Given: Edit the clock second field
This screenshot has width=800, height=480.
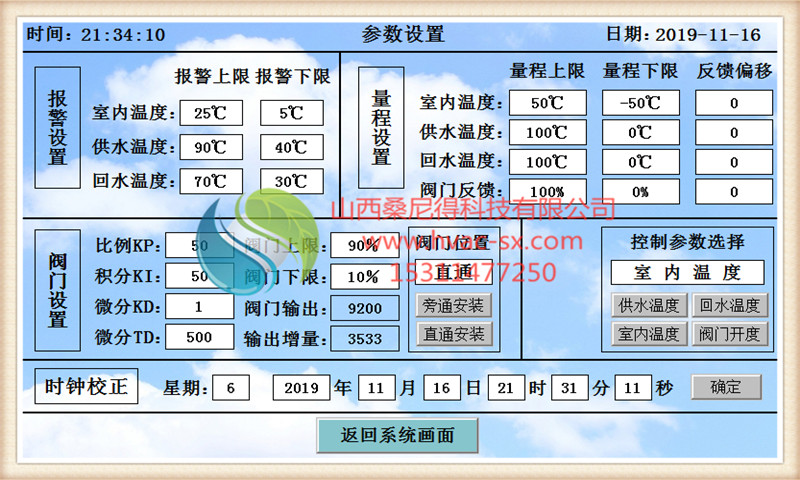Looking at the screenshot, I should (x=632, y=388).
